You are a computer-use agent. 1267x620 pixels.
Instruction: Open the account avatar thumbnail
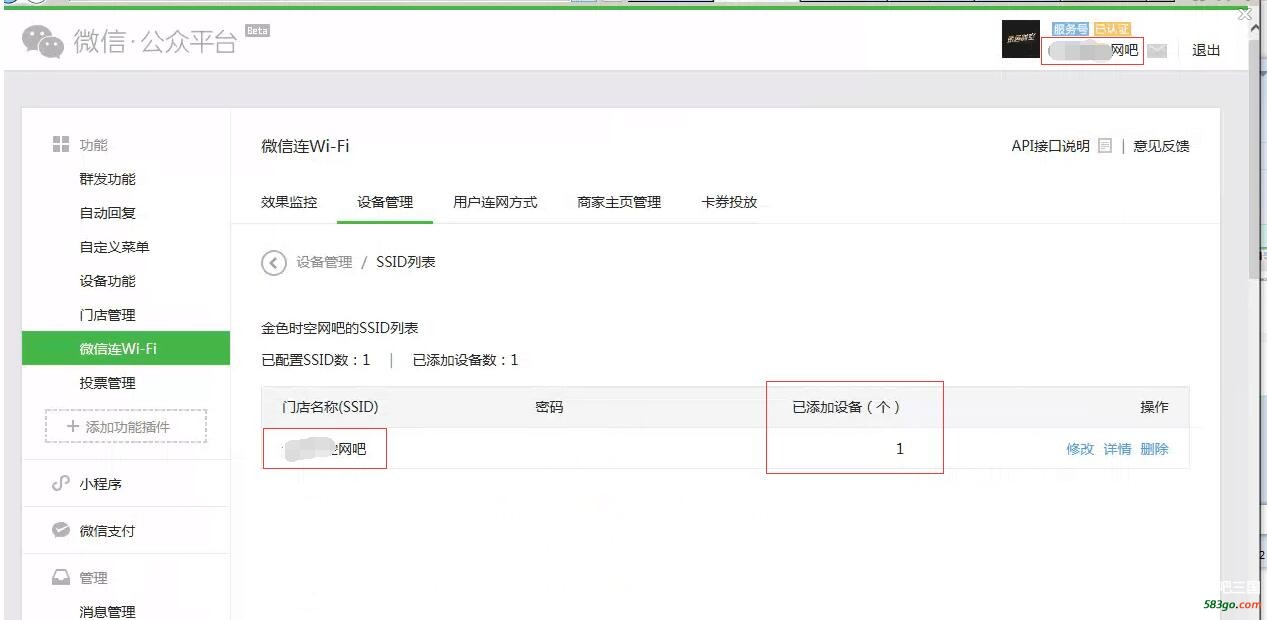pos(1020,39)
